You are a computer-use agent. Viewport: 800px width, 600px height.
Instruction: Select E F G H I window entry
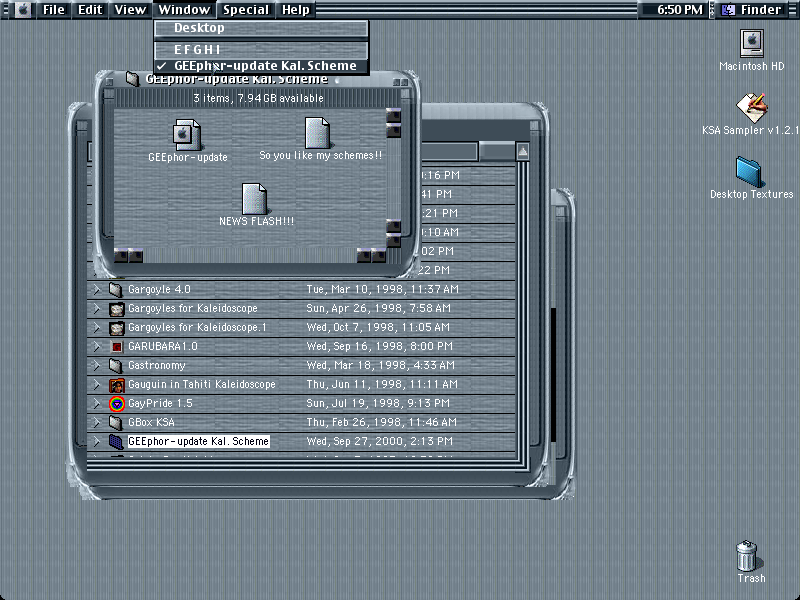(261, 49)
